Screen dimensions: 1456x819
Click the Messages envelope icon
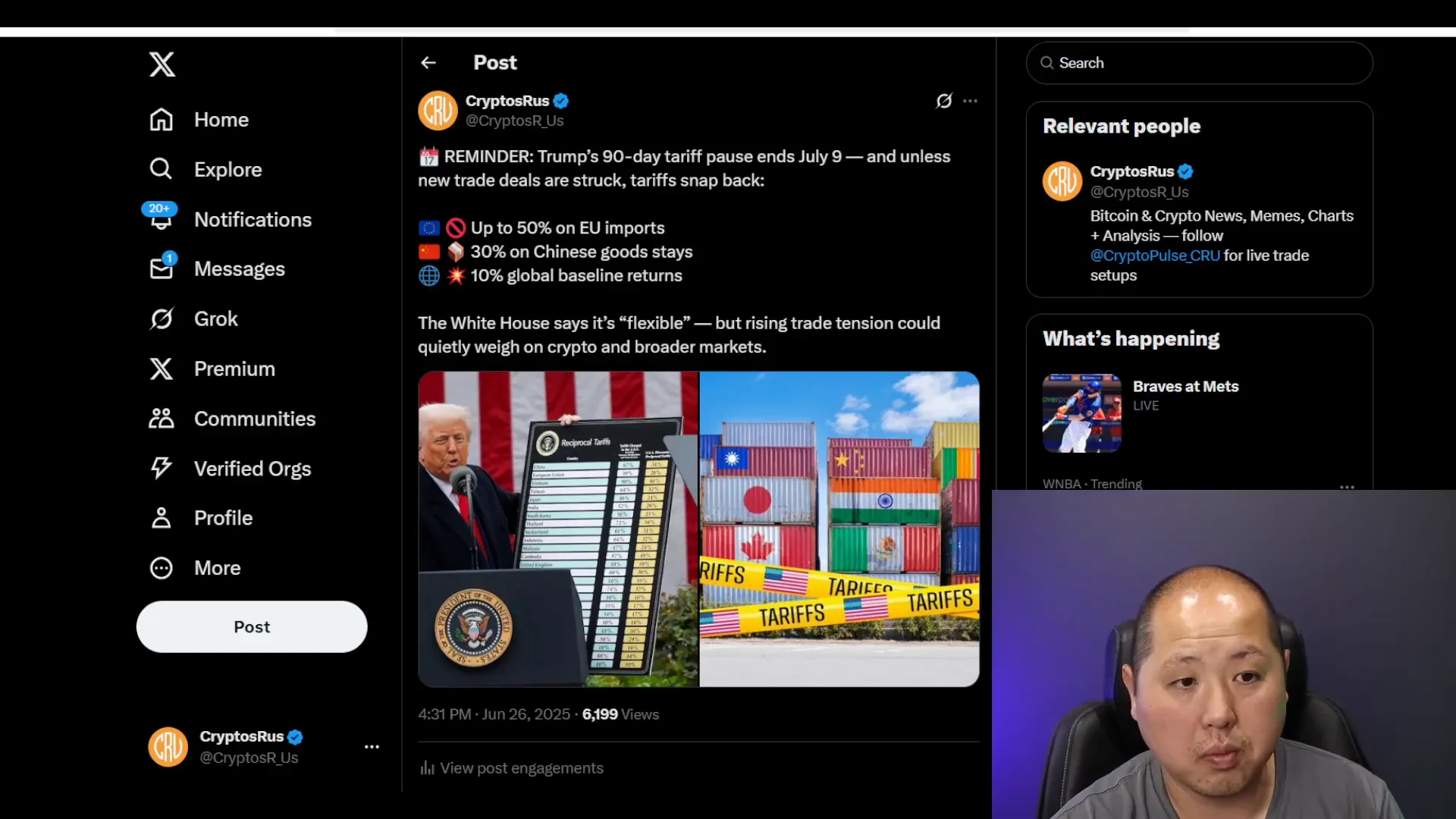point(161,268)
